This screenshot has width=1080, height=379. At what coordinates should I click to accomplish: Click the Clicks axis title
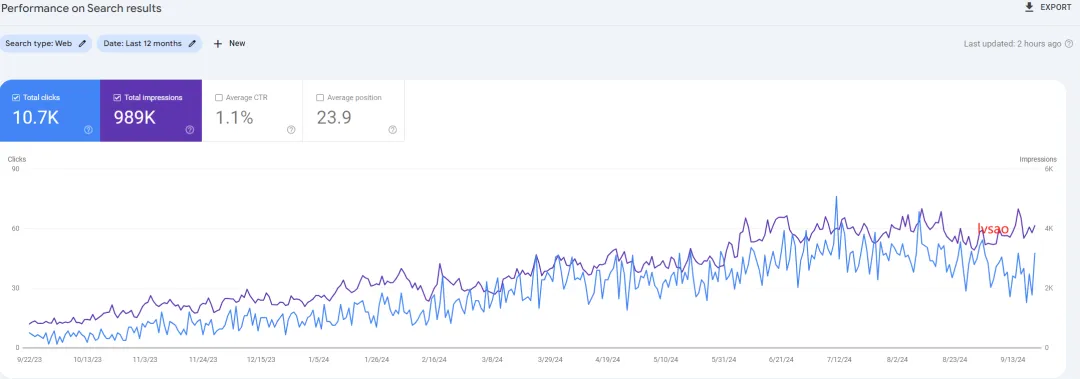(17, 159)
